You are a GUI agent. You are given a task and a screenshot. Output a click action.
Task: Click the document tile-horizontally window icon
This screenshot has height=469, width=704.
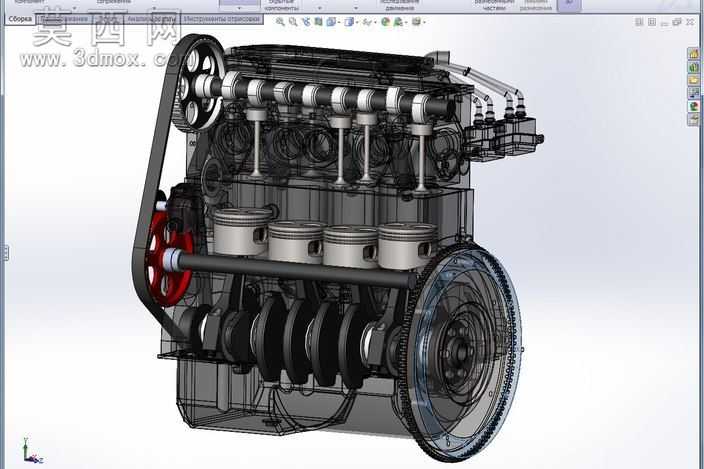639,22
